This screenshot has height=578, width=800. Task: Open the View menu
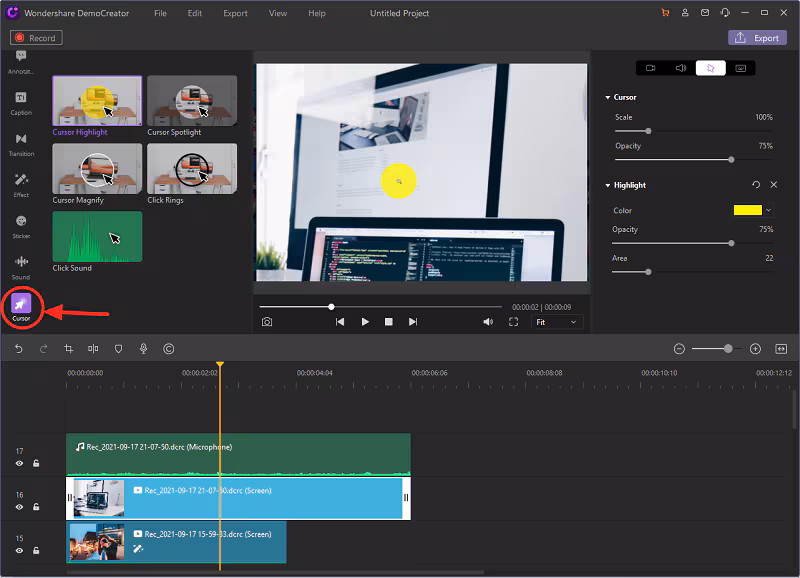tap(278, 13)
